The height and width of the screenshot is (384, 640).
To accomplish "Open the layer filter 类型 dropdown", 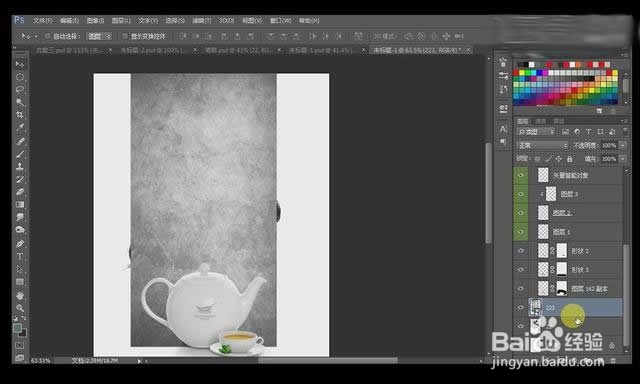I will 536,131.
